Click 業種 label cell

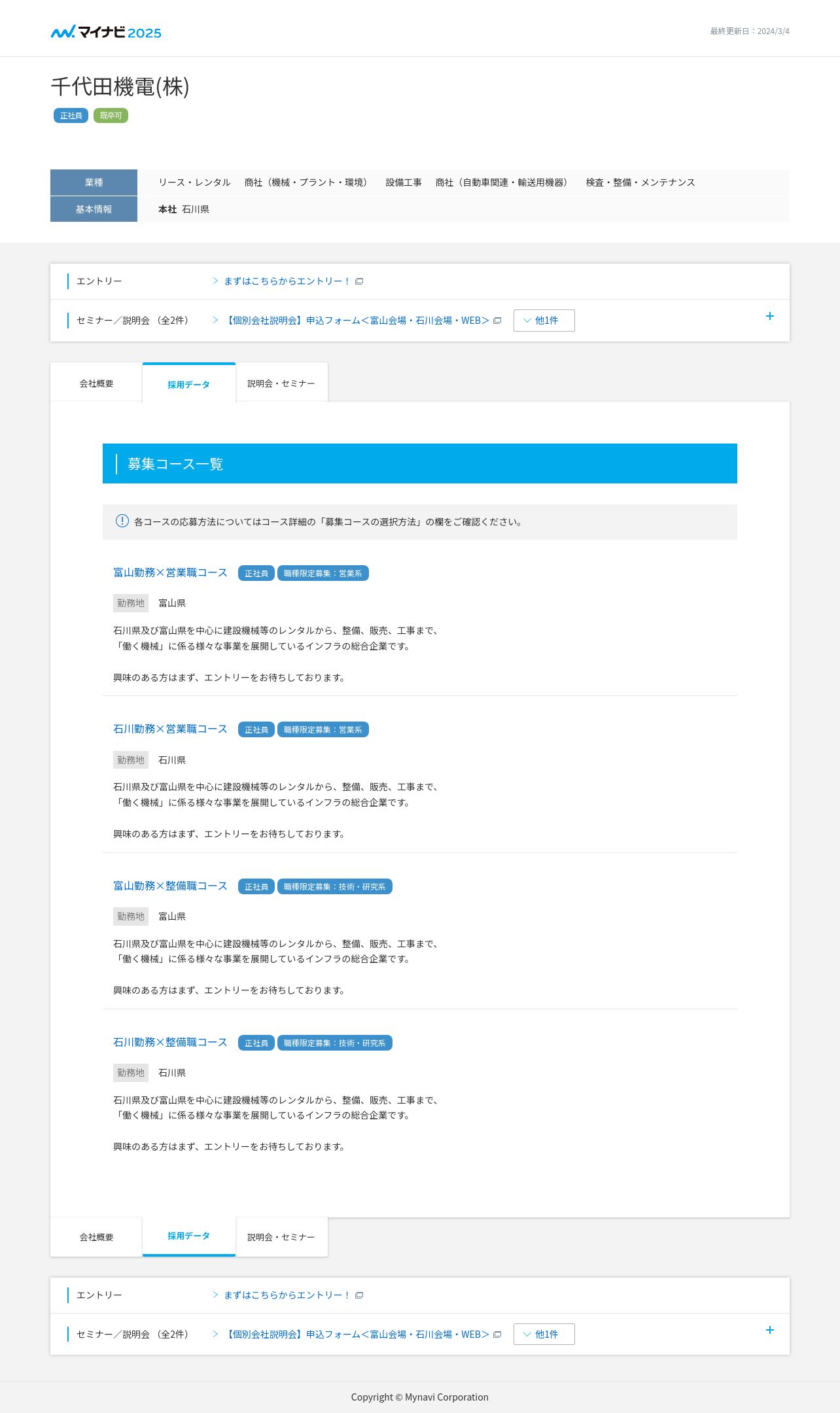(x=94, y=183)
